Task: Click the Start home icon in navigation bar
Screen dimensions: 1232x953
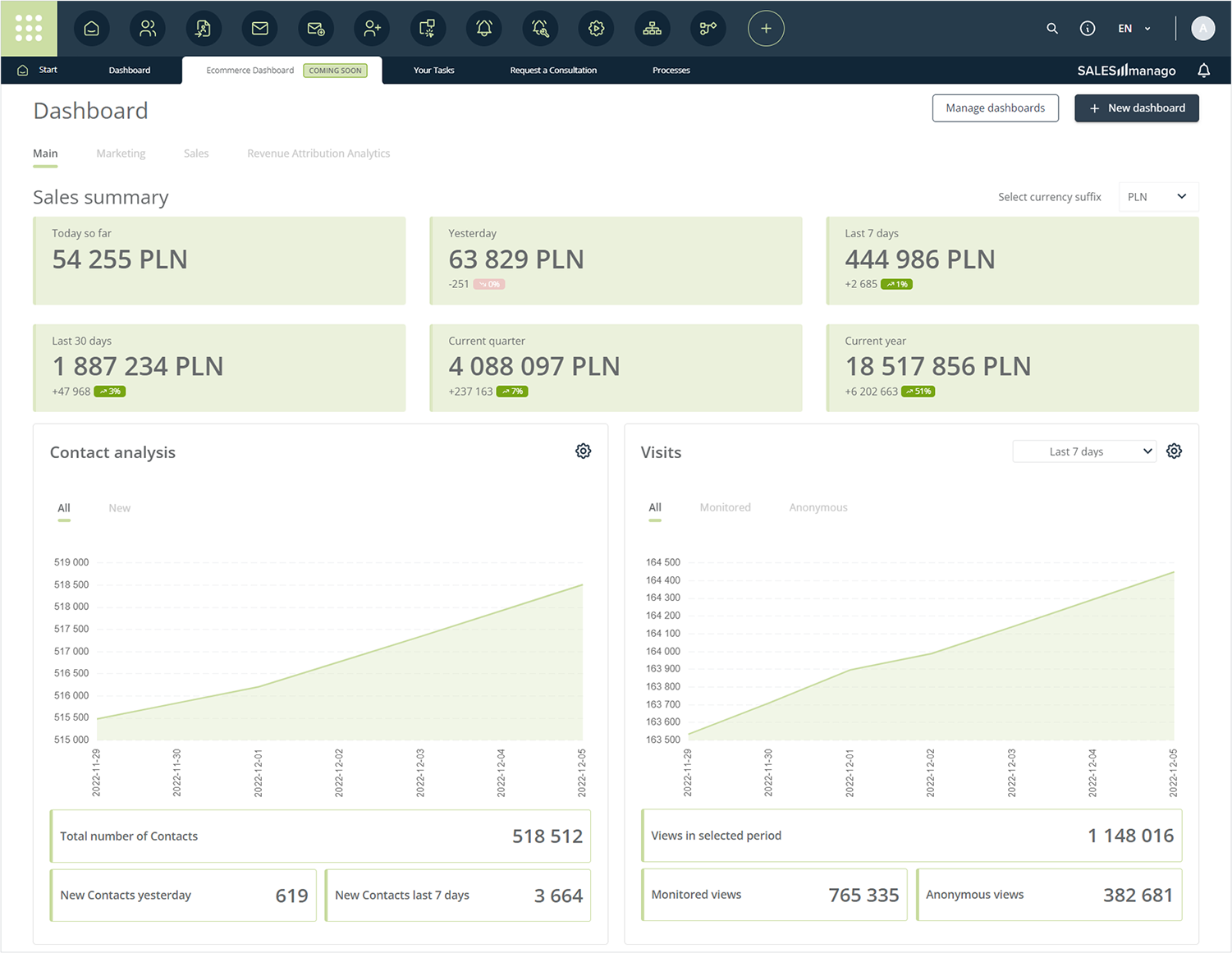Action: (x=23, y=71)
